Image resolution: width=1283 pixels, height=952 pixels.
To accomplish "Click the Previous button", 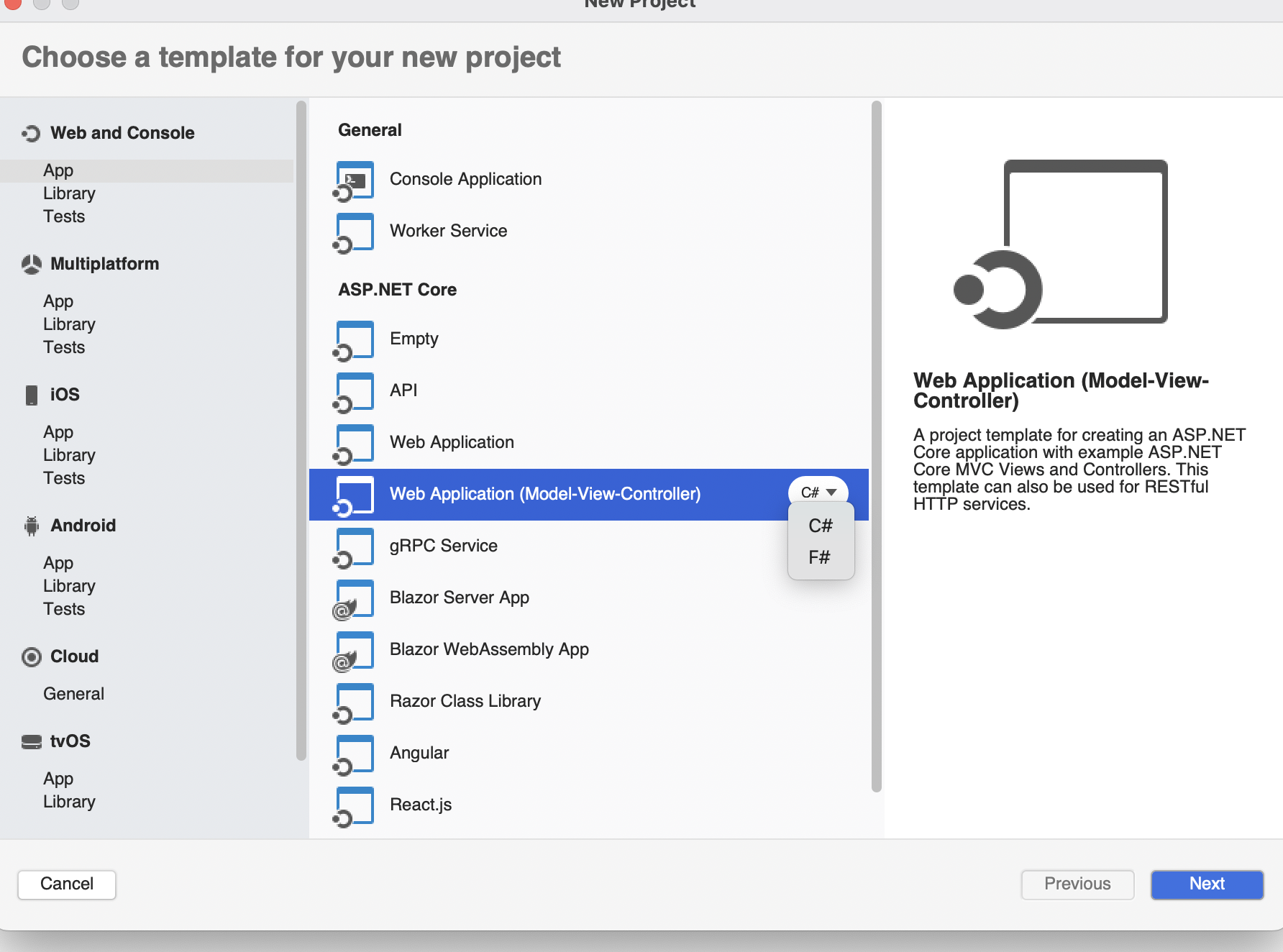I will click(x=1077, y=884).
